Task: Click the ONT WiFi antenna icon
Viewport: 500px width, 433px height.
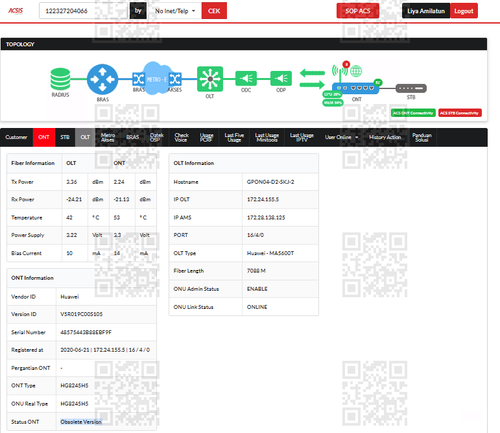Action: (339, 73)
